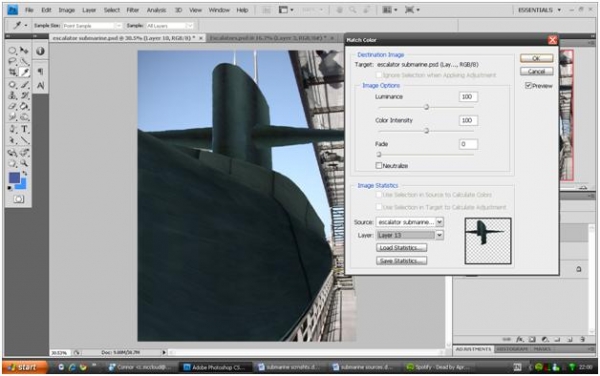
Task: Open the Info panel icon
Action: pos(40,51)
